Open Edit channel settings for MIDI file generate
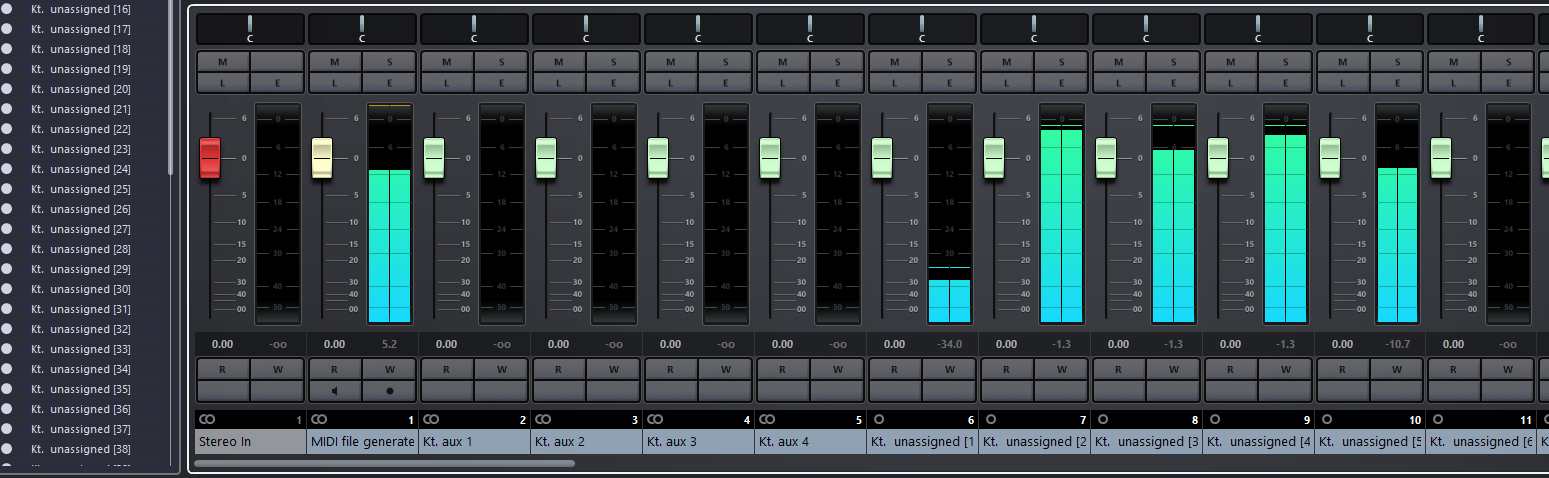Viewport: 1549px width, 478px height. point(390,82)
